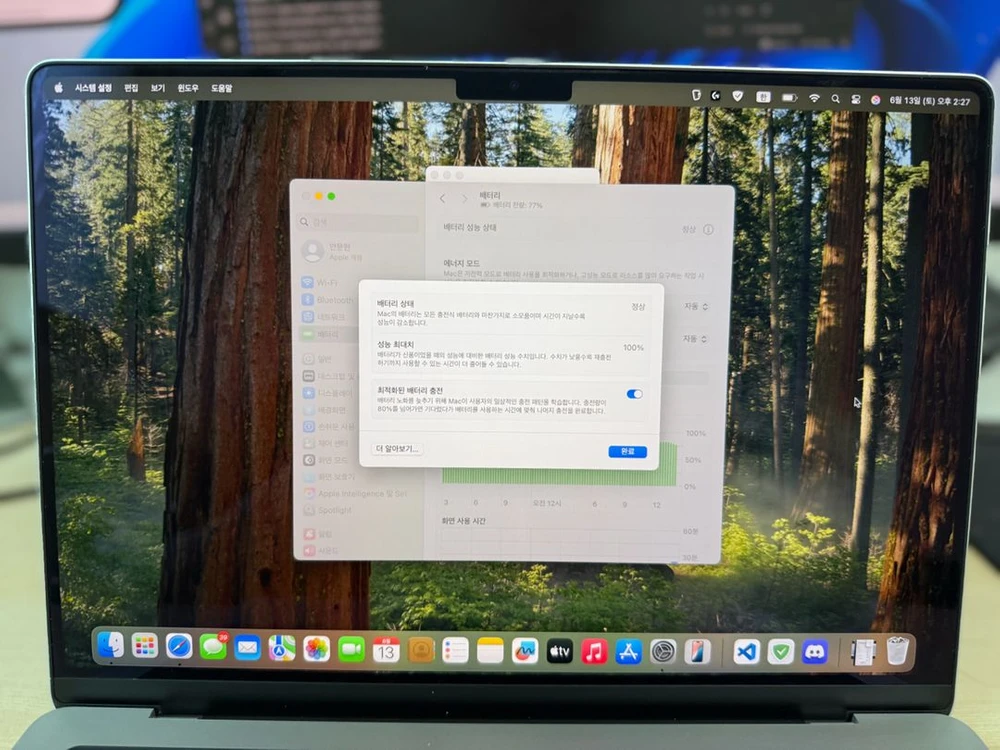Viewport: 1000px width, 750px height.
Task: Click the 배터리 상태 heading
Action: click(x=395, y=304)
